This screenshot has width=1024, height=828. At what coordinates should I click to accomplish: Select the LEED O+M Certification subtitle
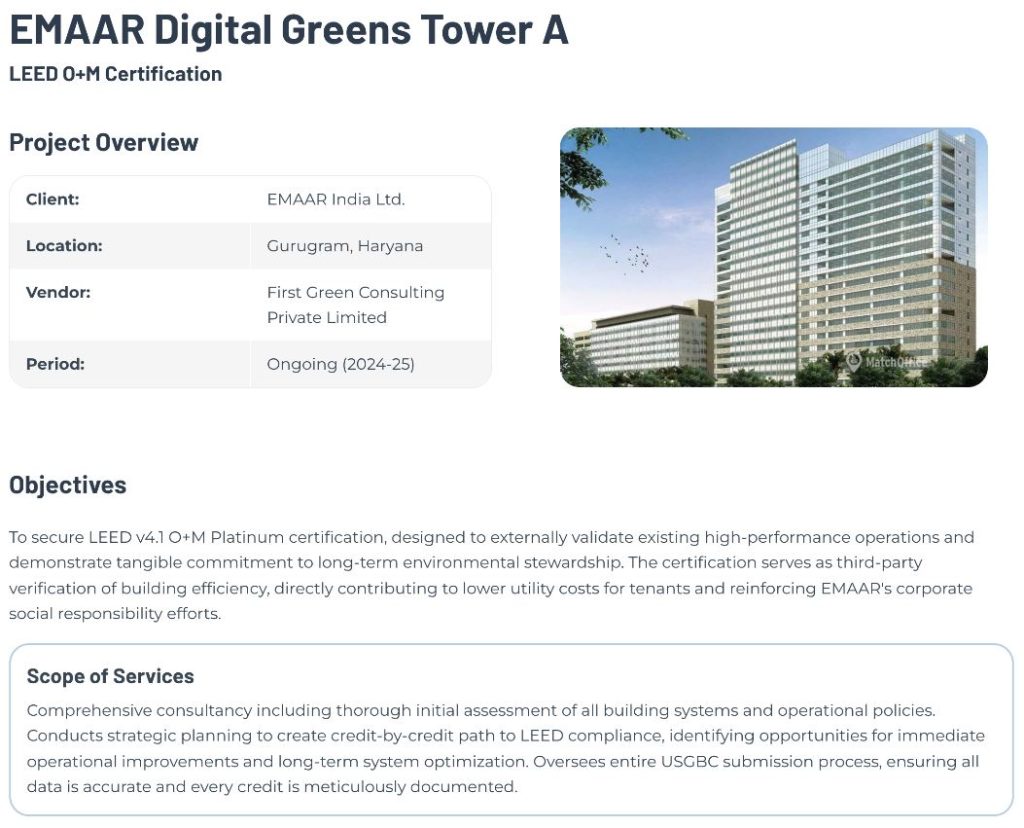point(115,74)
